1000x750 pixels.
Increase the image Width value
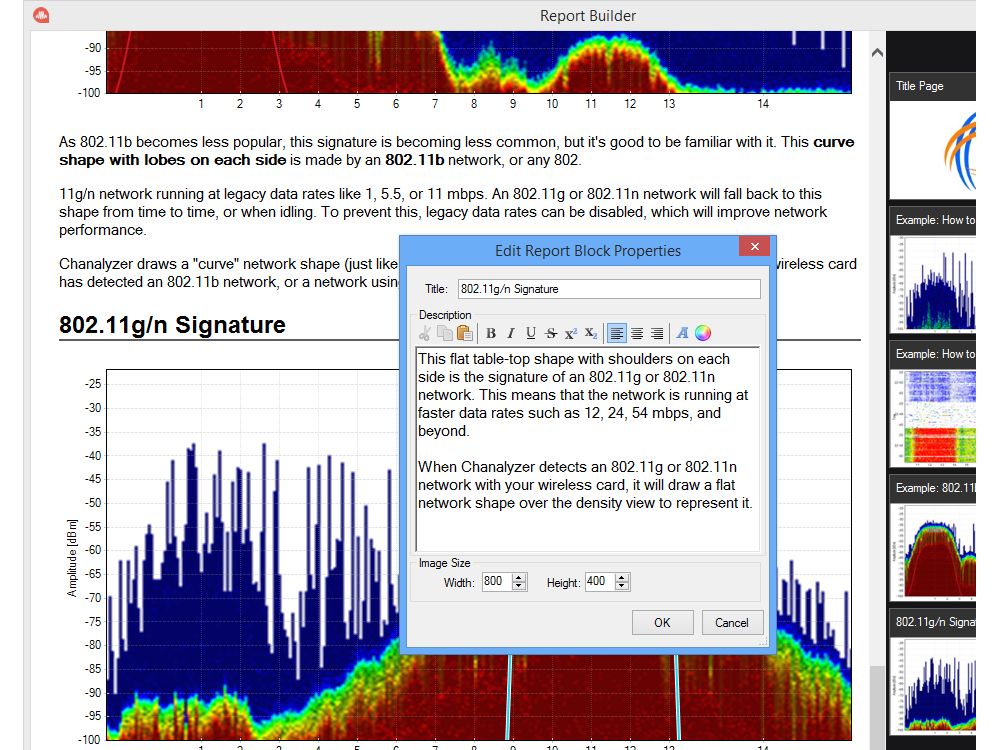coord(519,577)
